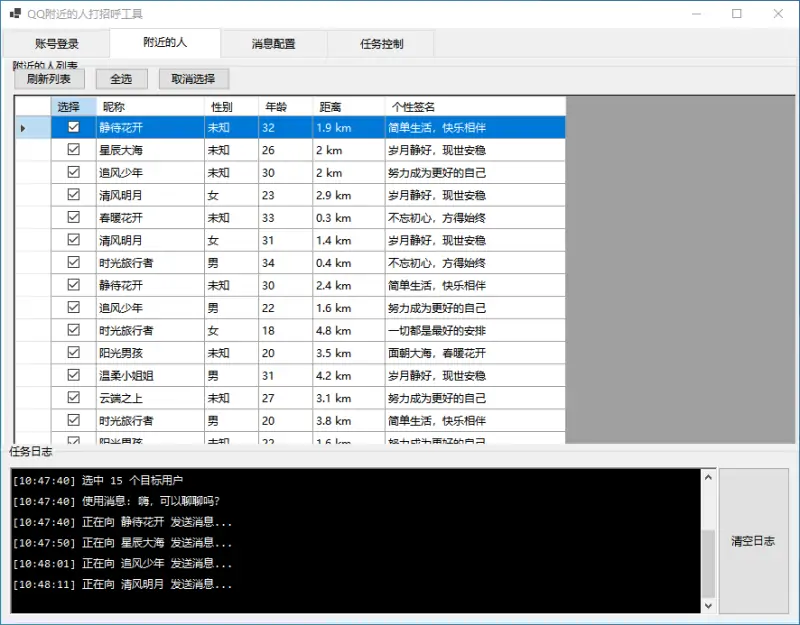Click the current row indicator arrow
This screenshot has height=625, width=800.
tap(23, 128)
